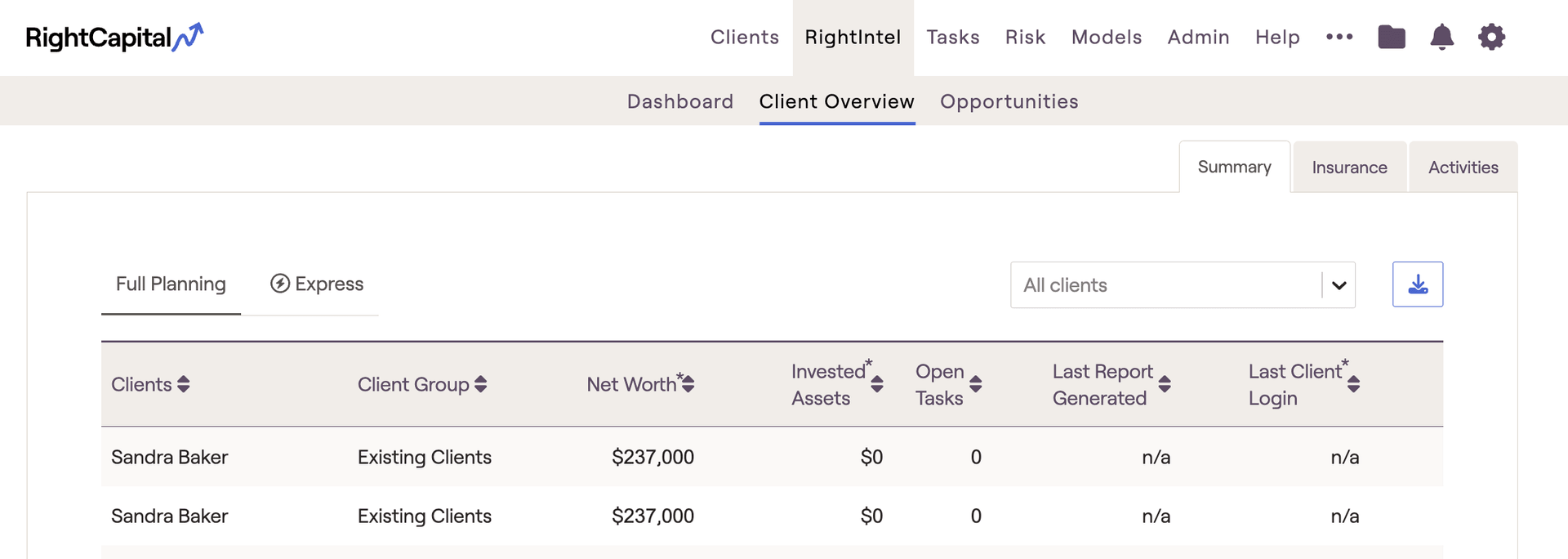Sort by Last Report Generated arrows

(x=1165, y=384)
